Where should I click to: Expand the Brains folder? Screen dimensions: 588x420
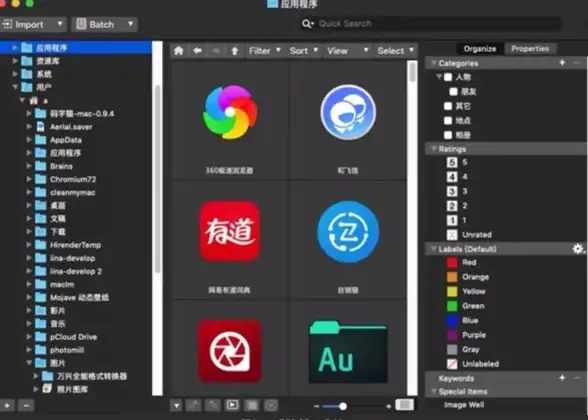(29, 166)
